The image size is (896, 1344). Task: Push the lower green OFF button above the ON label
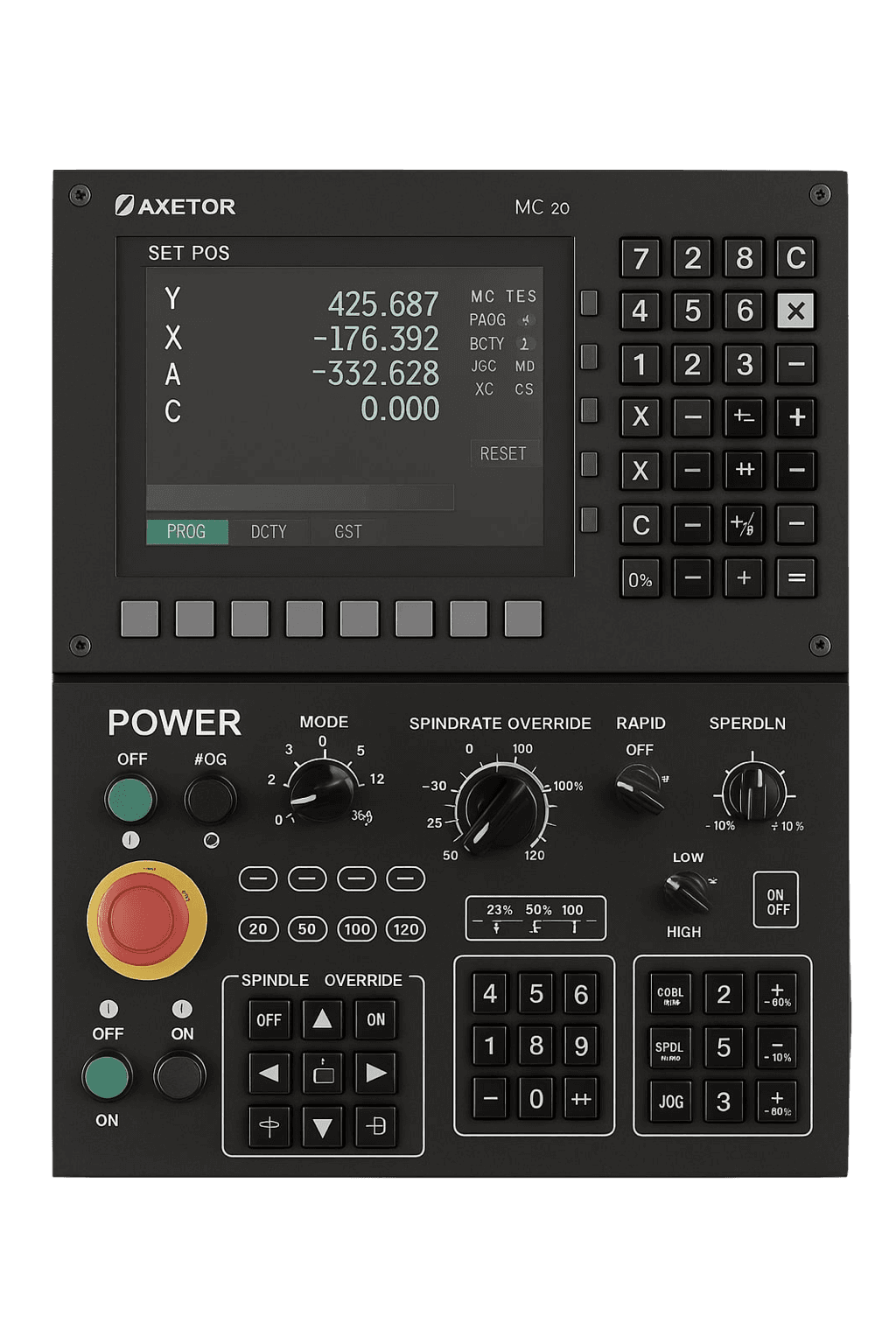tap(107, 1075)
